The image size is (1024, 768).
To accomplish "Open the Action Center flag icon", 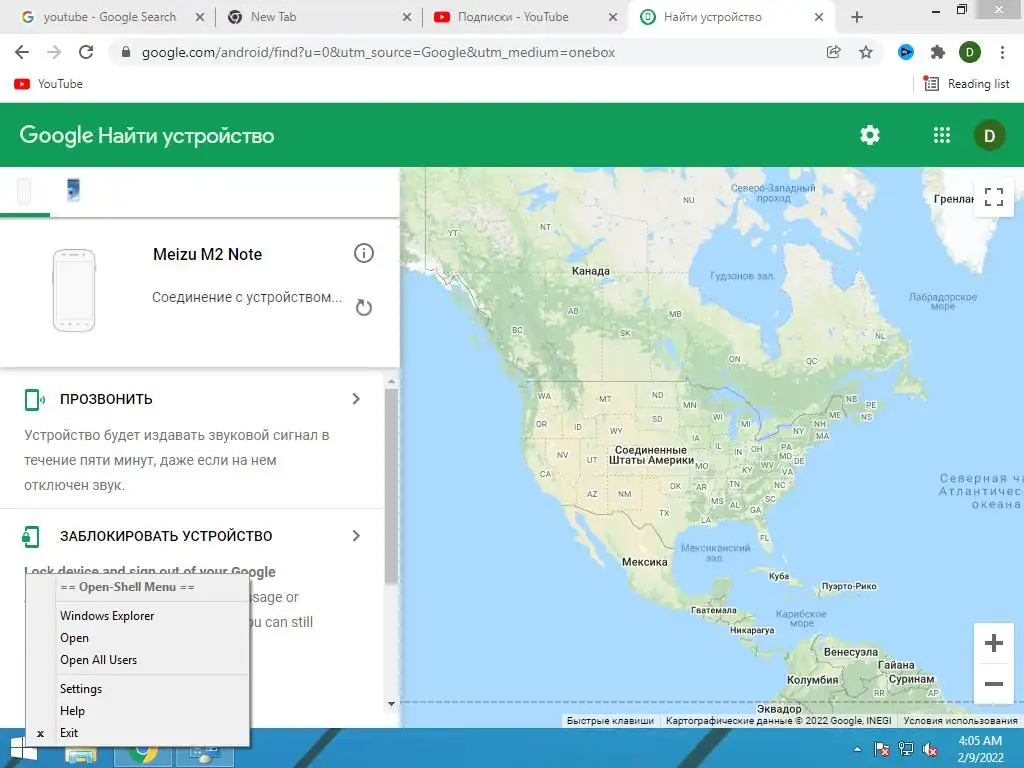I will (882, 750).
